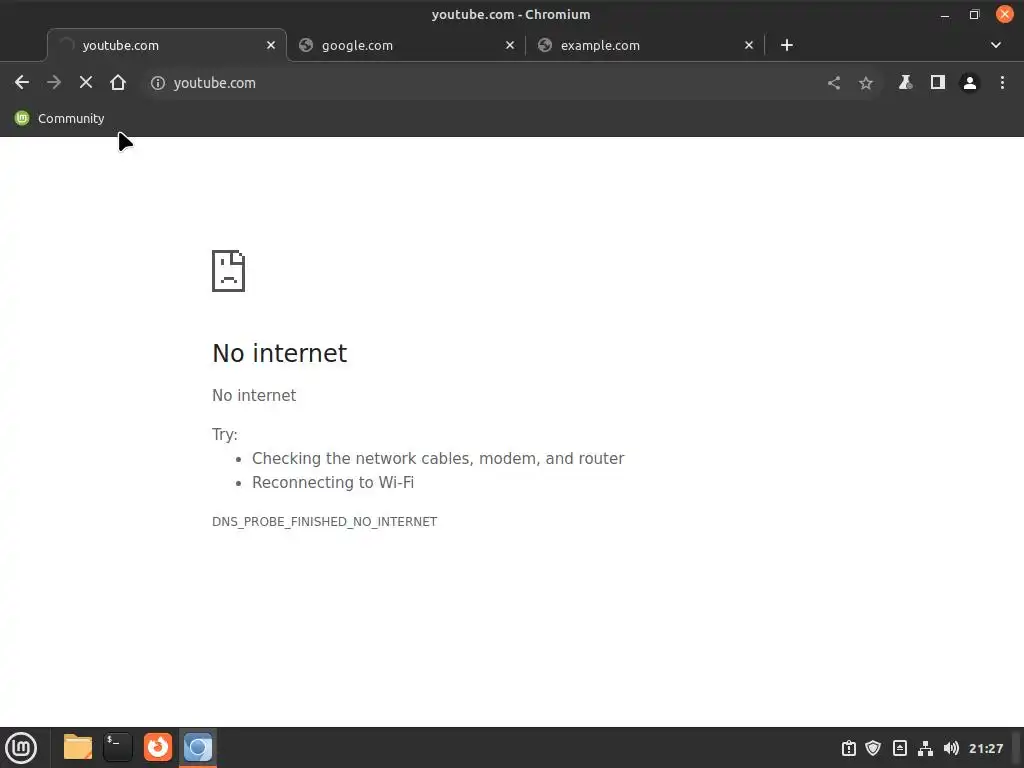Open the update manager shield tray icon
The image size is (1024, 768).
point(873,748)
